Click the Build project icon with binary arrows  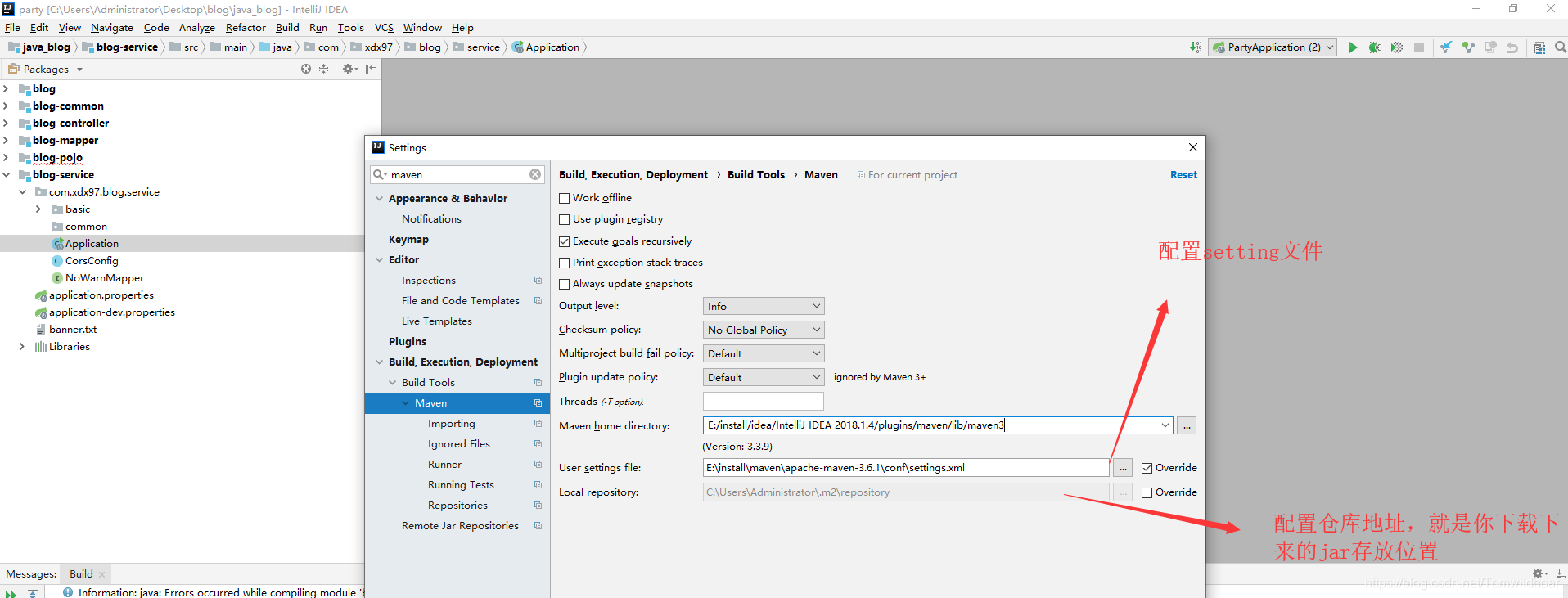point(1196,47)
